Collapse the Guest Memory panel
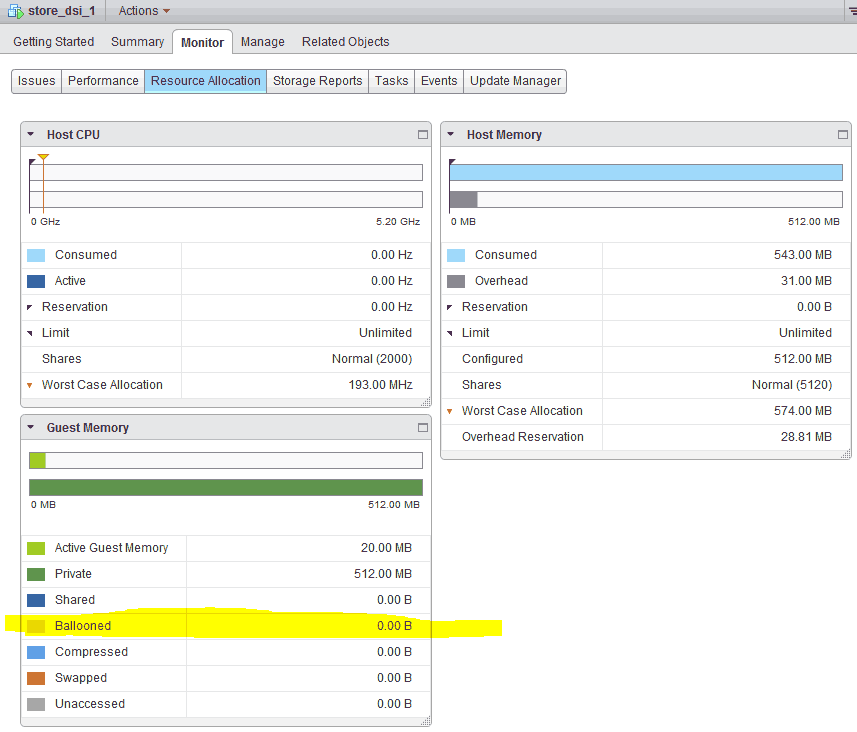857x732 pixels. tap(31, 427)
